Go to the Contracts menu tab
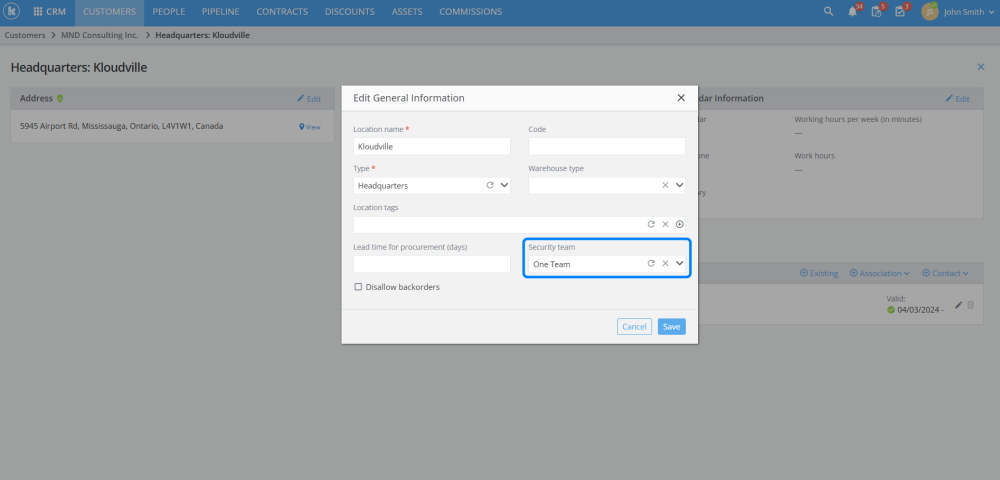The height and width of the screenshot is (480, 1000). 282,12
